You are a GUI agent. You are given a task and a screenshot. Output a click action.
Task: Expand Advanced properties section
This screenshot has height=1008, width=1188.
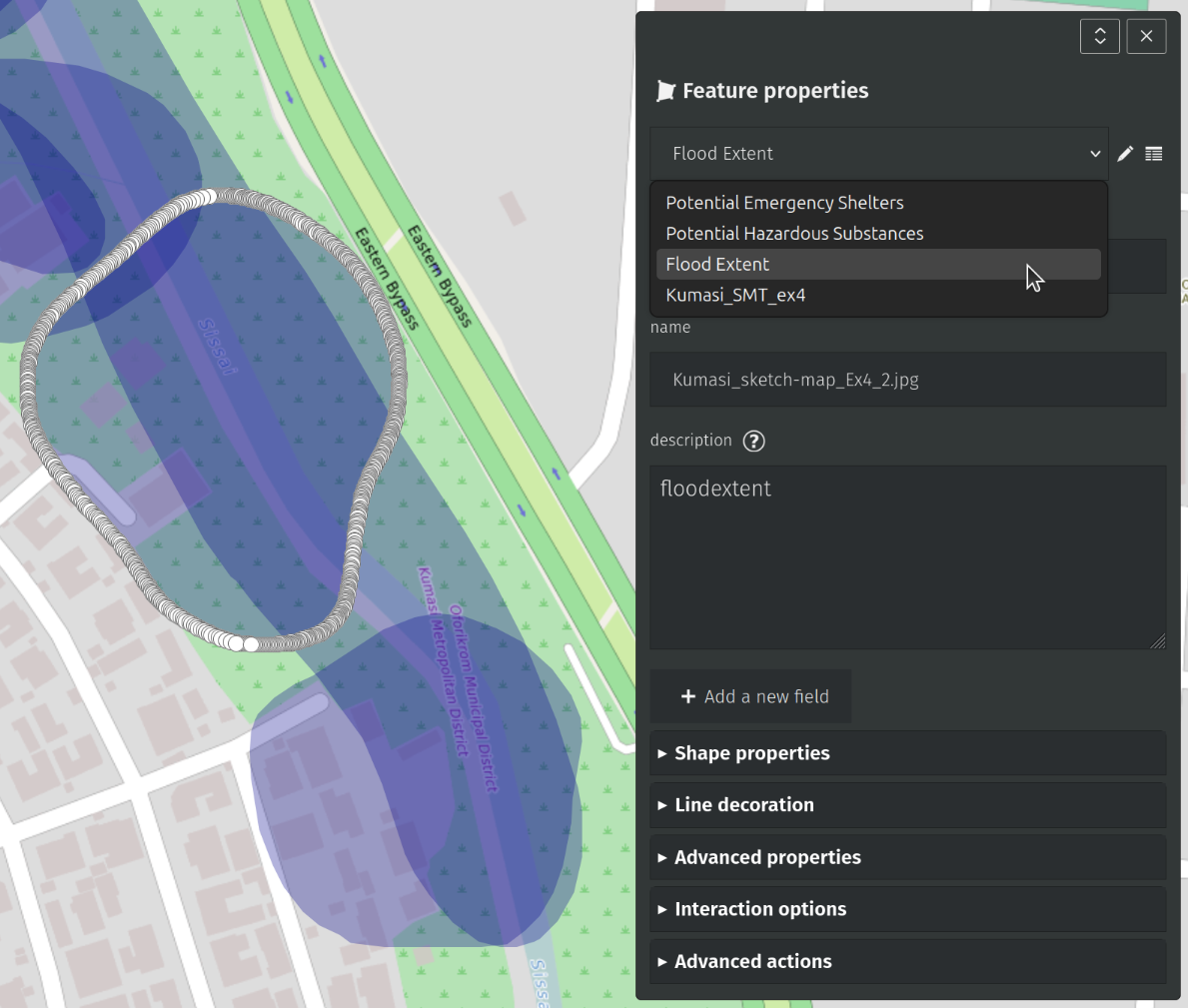(766, 857)
